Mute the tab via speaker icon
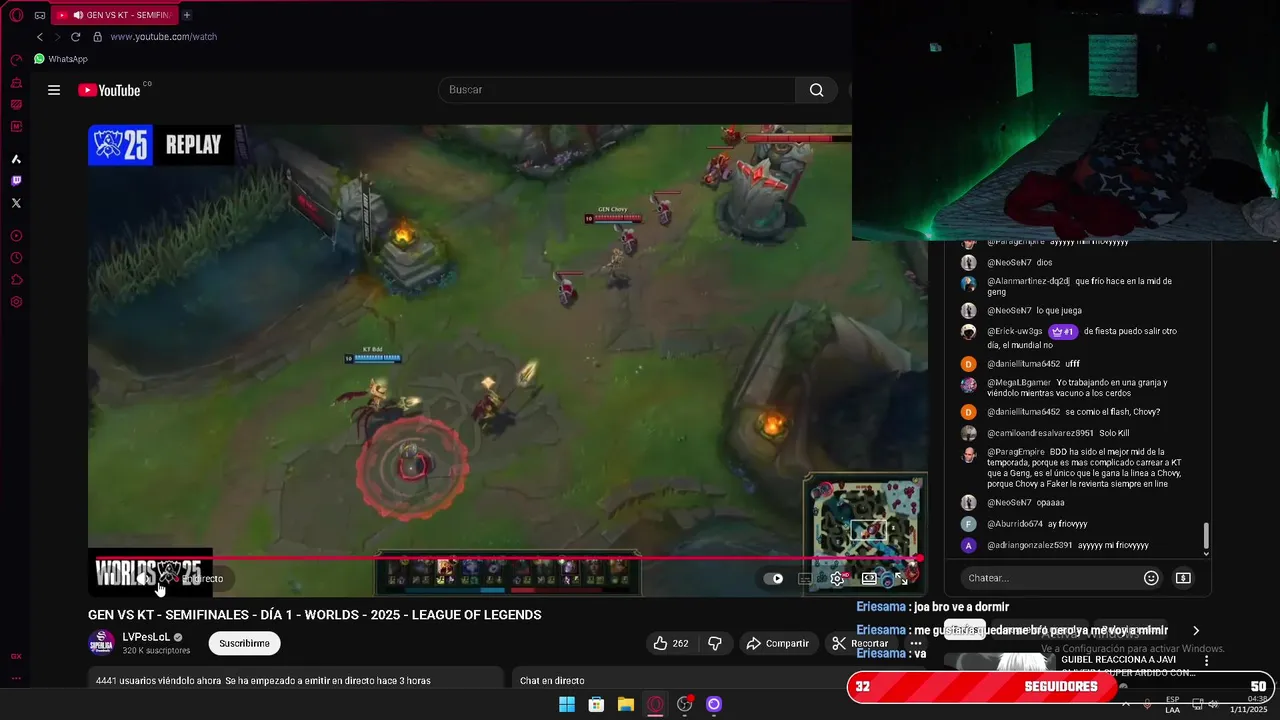 tap(78, 15)
